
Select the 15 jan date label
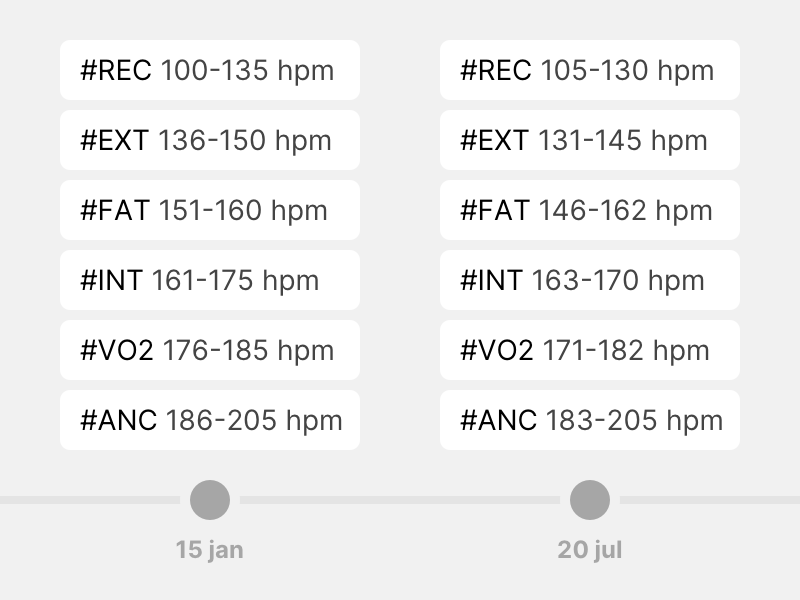(x=210, y=549)
